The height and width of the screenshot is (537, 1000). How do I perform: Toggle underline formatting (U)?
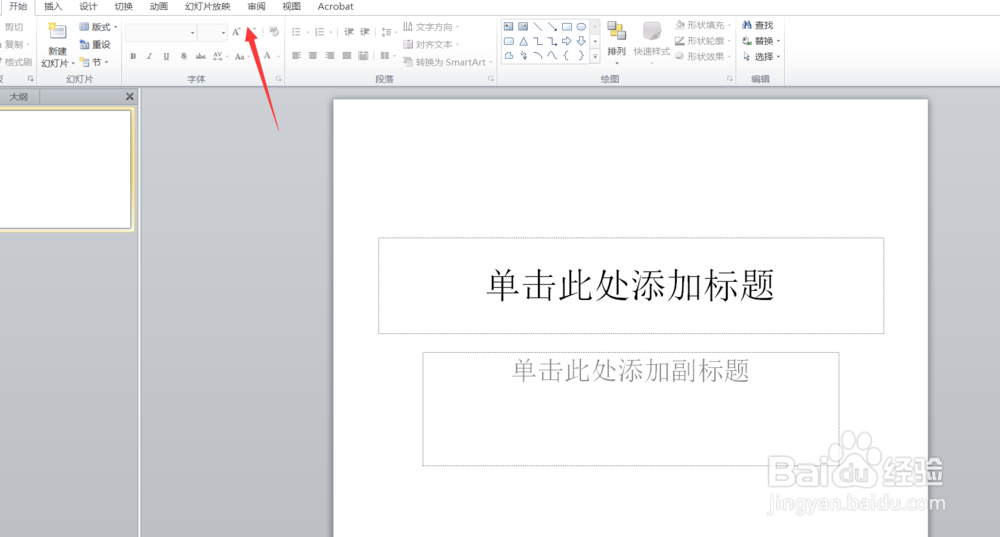[166, 56]
